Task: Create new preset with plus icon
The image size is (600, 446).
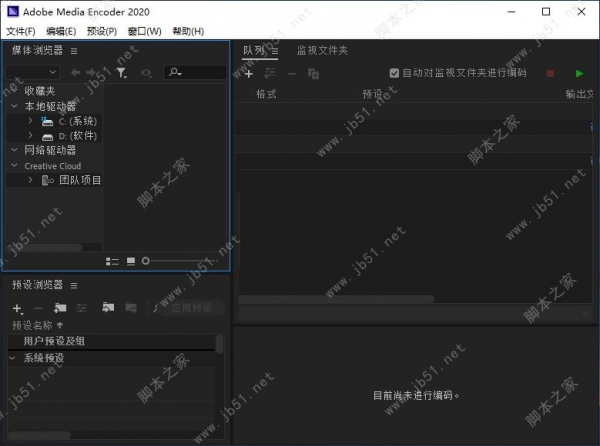Action: (17, 309)
